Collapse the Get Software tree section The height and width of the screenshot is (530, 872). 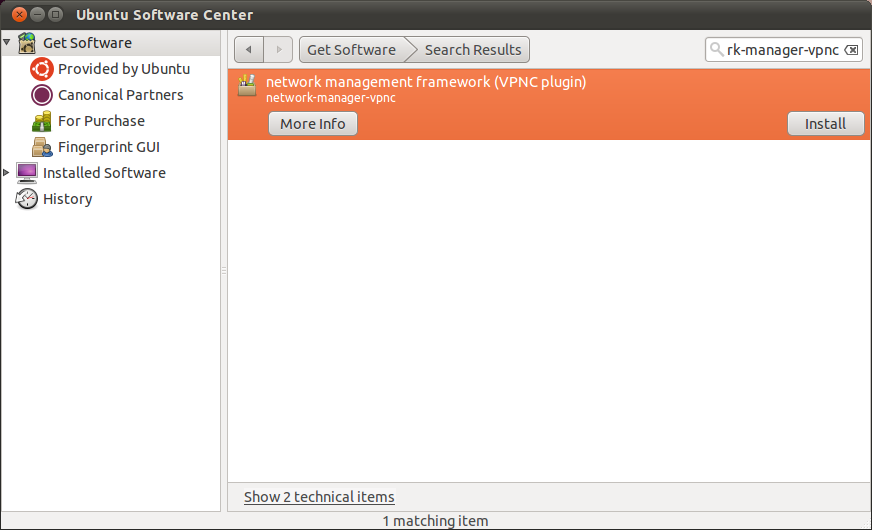tap(8, 43)
